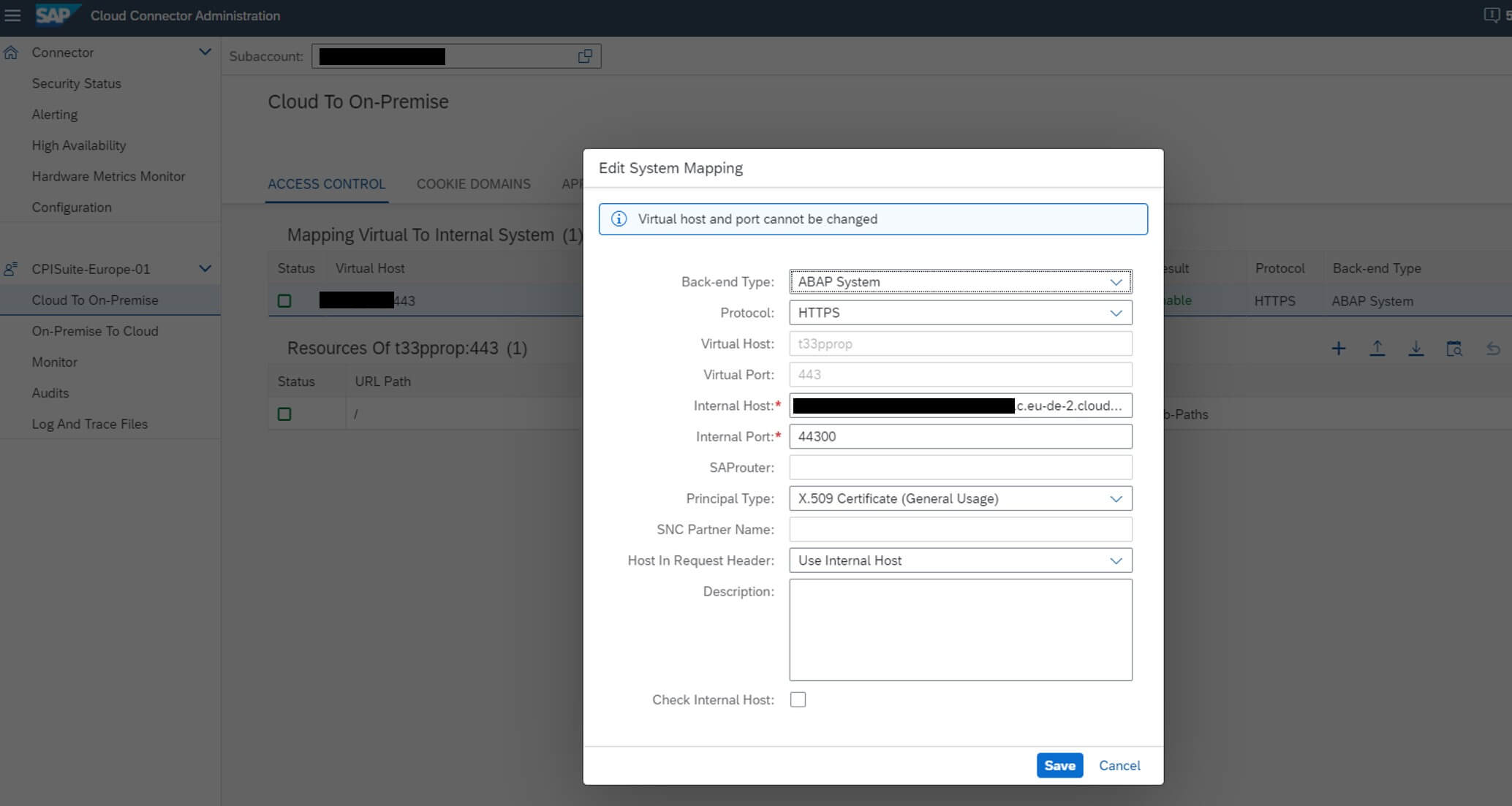Open the Principal Type dropdown

1116,498
